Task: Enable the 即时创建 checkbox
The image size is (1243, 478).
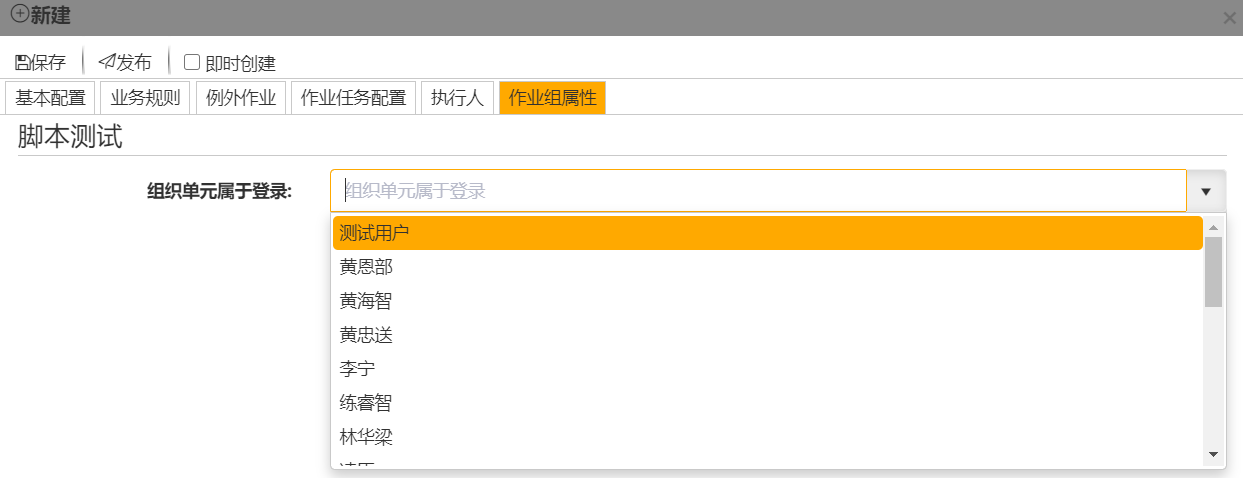Action: [x=193, y=62]
